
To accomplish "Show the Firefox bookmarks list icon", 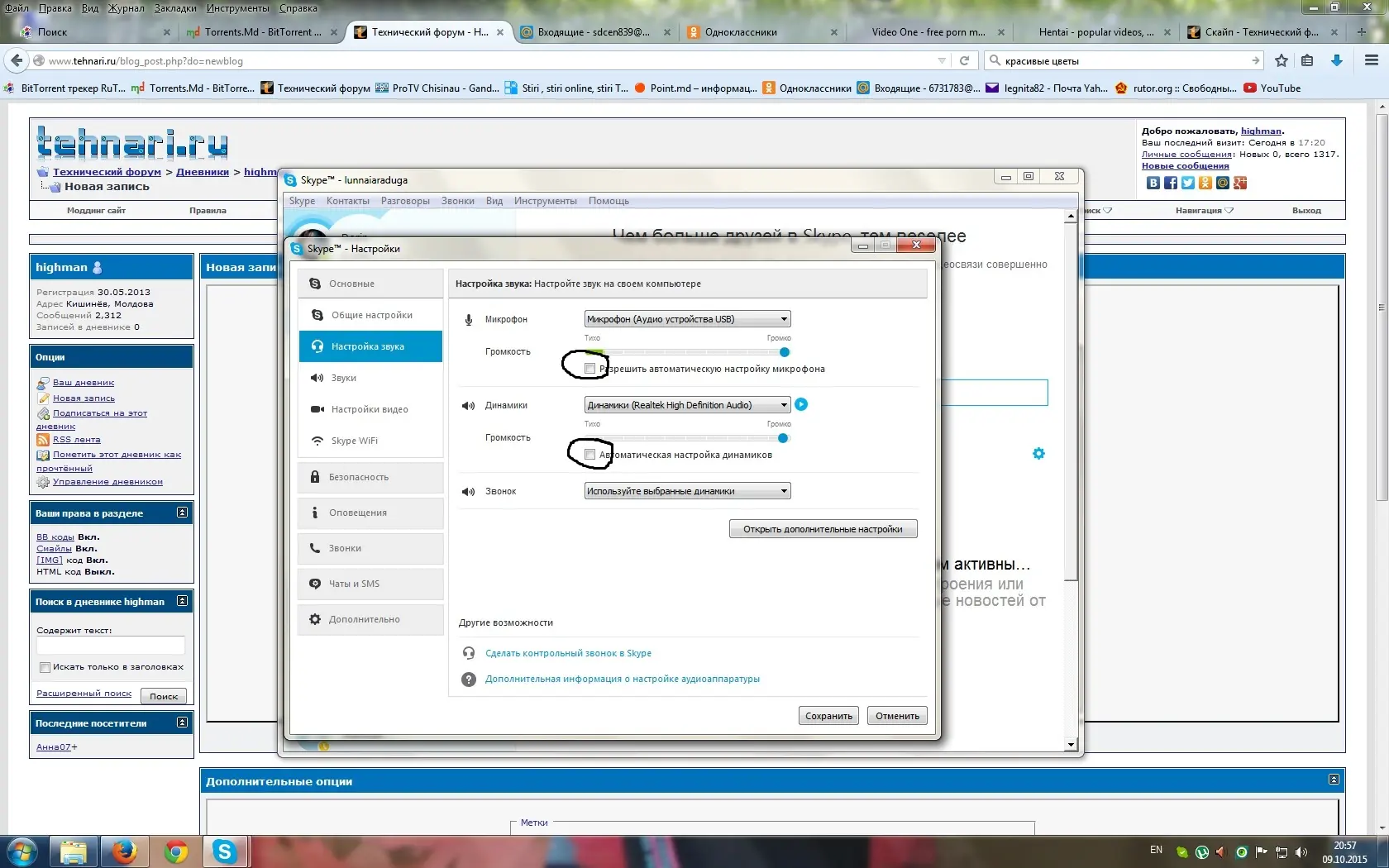I will [1307, 60].
